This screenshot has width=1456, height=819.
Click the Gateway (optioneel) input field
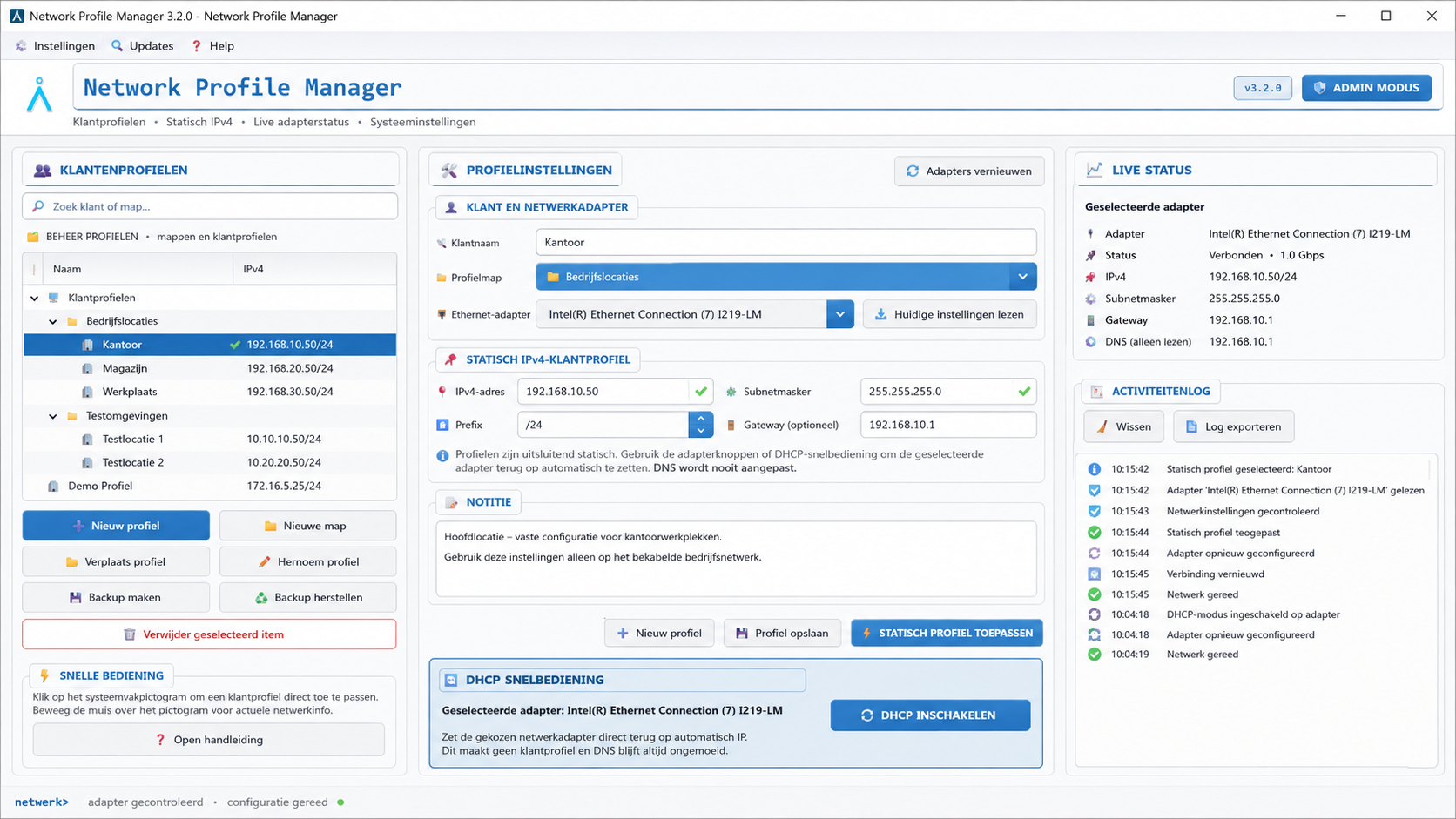[x=948, y=425]
